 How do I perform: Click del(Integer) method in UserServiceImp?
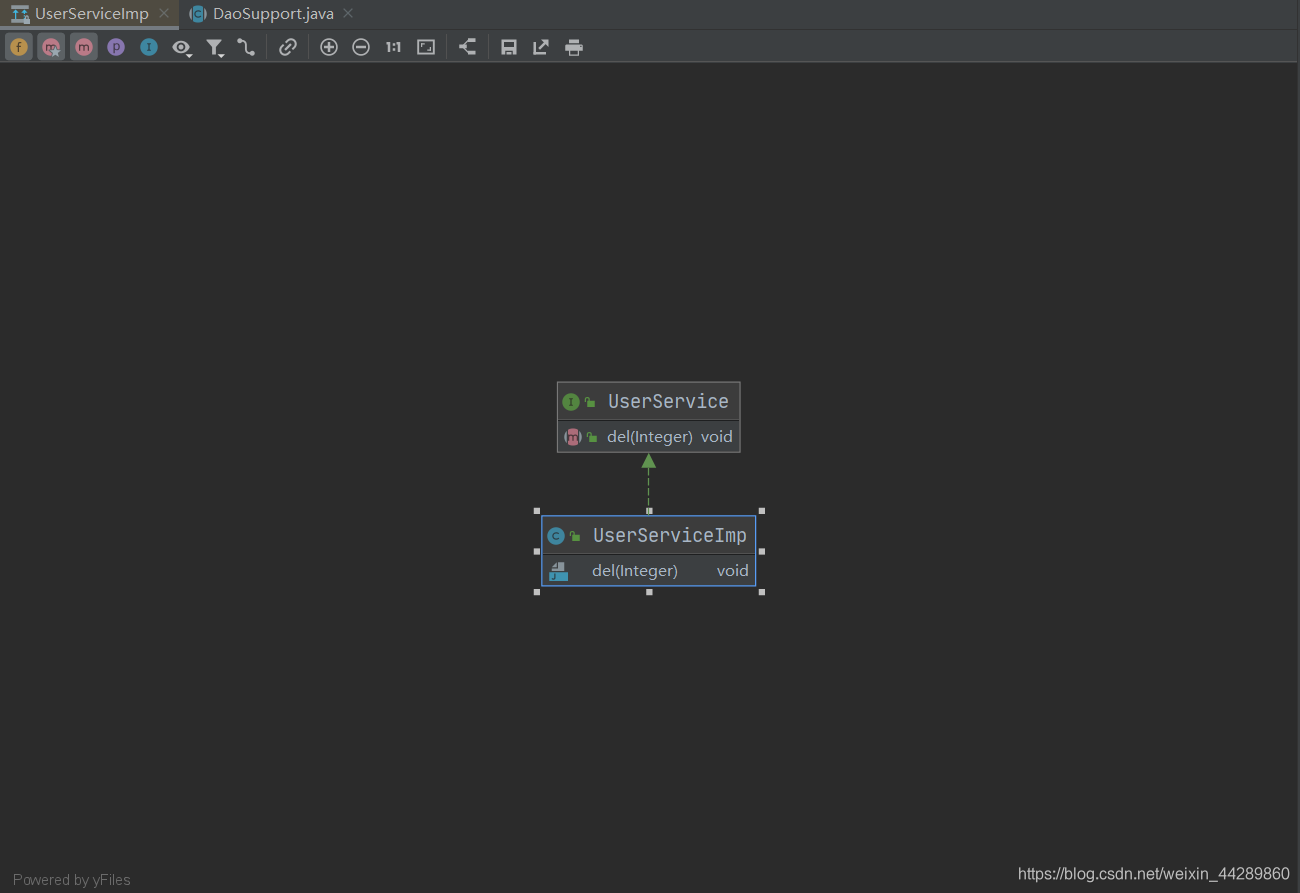click(x=635, y=571)
